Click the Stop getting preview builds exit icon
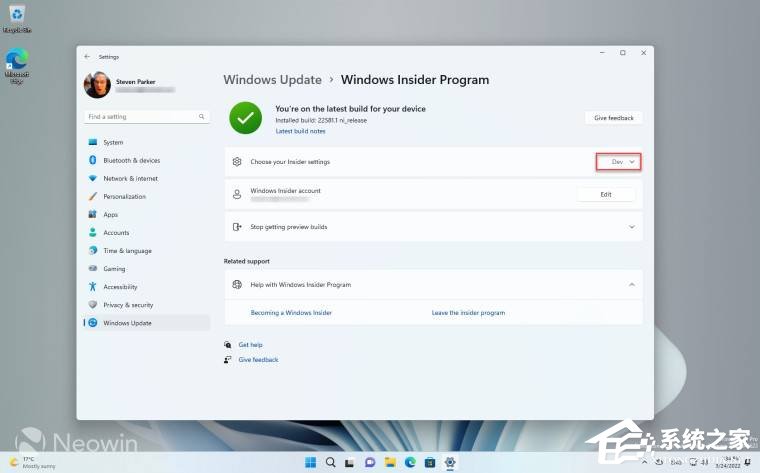Viewport: 760px width, 473px height. point(237,227)
